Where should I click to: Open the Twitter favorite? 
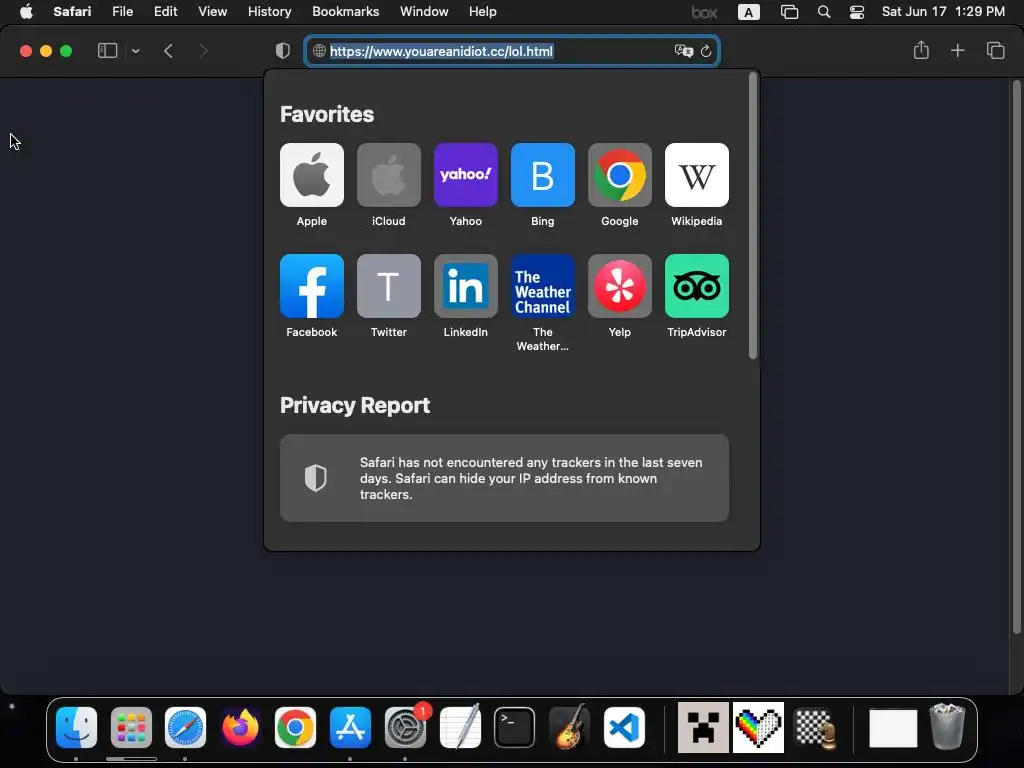[x=389, y=286]
